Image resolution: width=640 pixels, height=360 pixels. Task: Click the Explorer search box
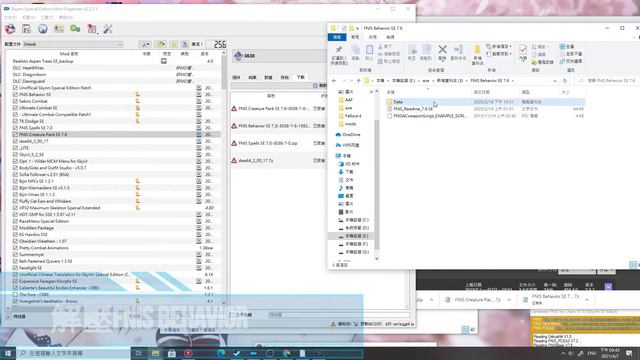(x=608, y=81)
